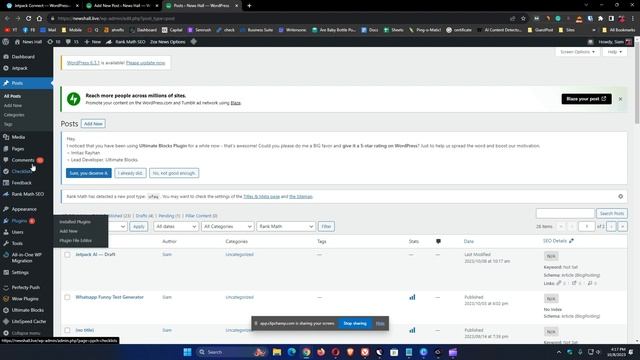640x360 pixels.
Task: View stats for Whatsapp Funny Text Generator
Action: [412, 297]
